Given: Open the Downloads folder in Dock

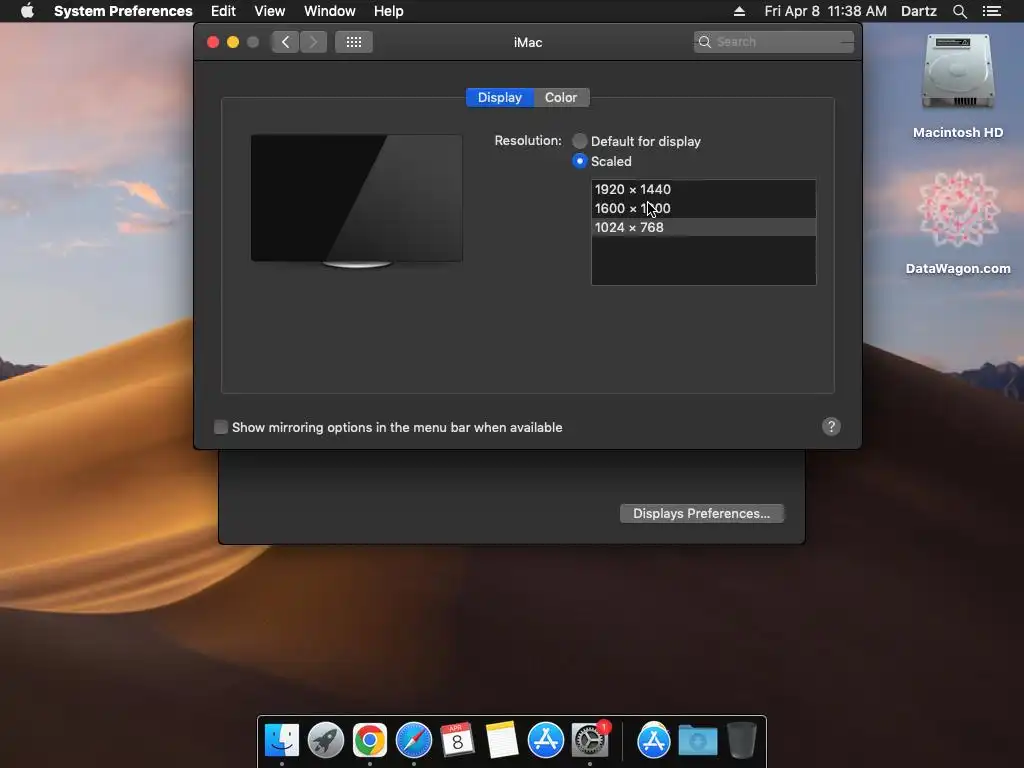Looking at the screenshot, I should tap(697, 740).
